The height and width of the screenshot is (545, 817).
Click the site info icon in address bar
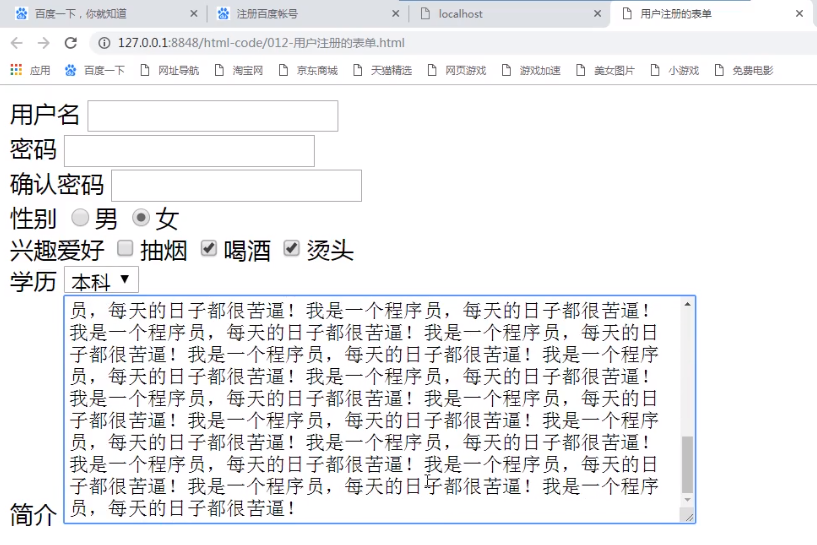[x=104, y=43]
